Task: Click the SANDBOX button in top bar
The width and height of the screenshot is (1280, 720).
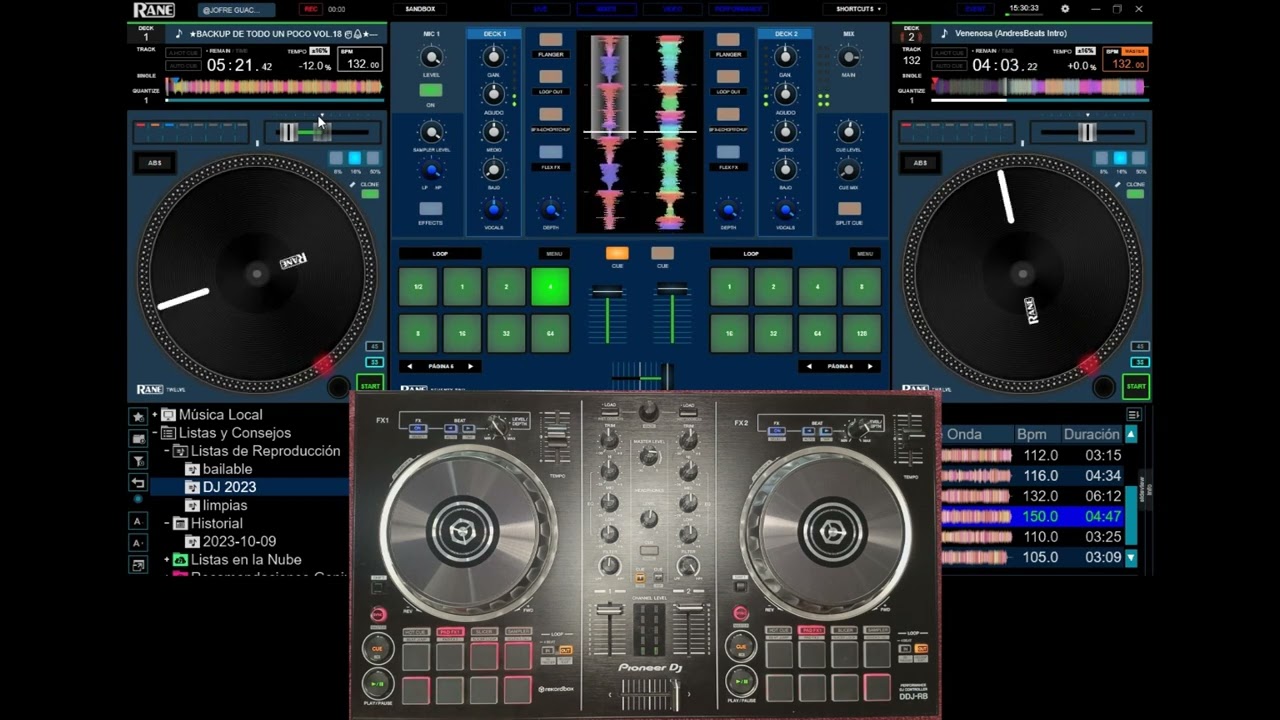Action: pyautogui.click(x=420, y=9)
